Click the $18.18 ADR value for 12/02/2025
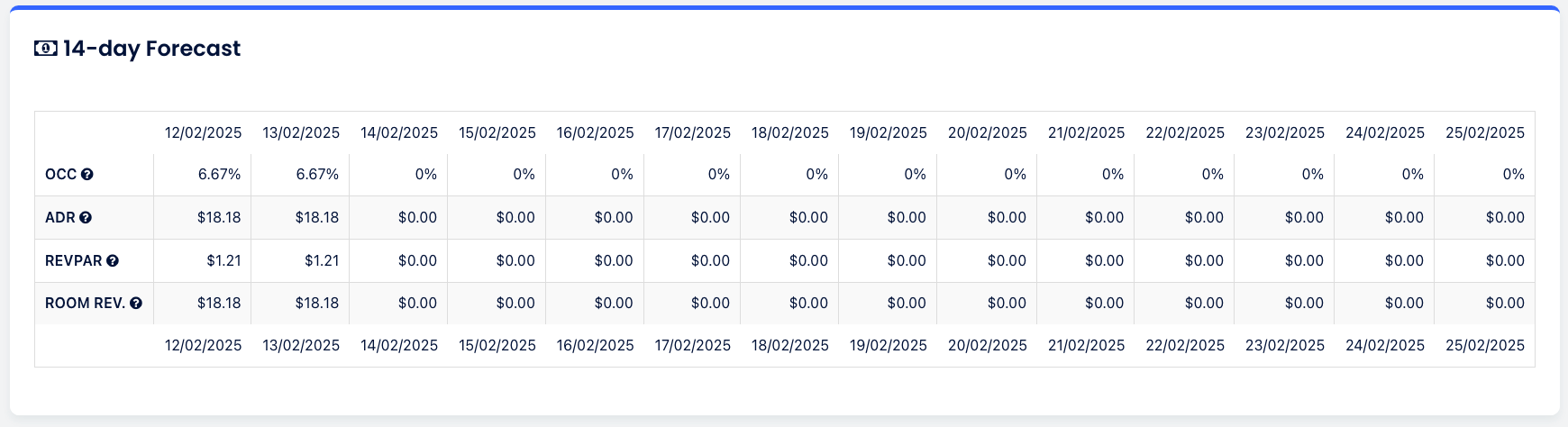 pyautogui.click(x=219, y=218)
